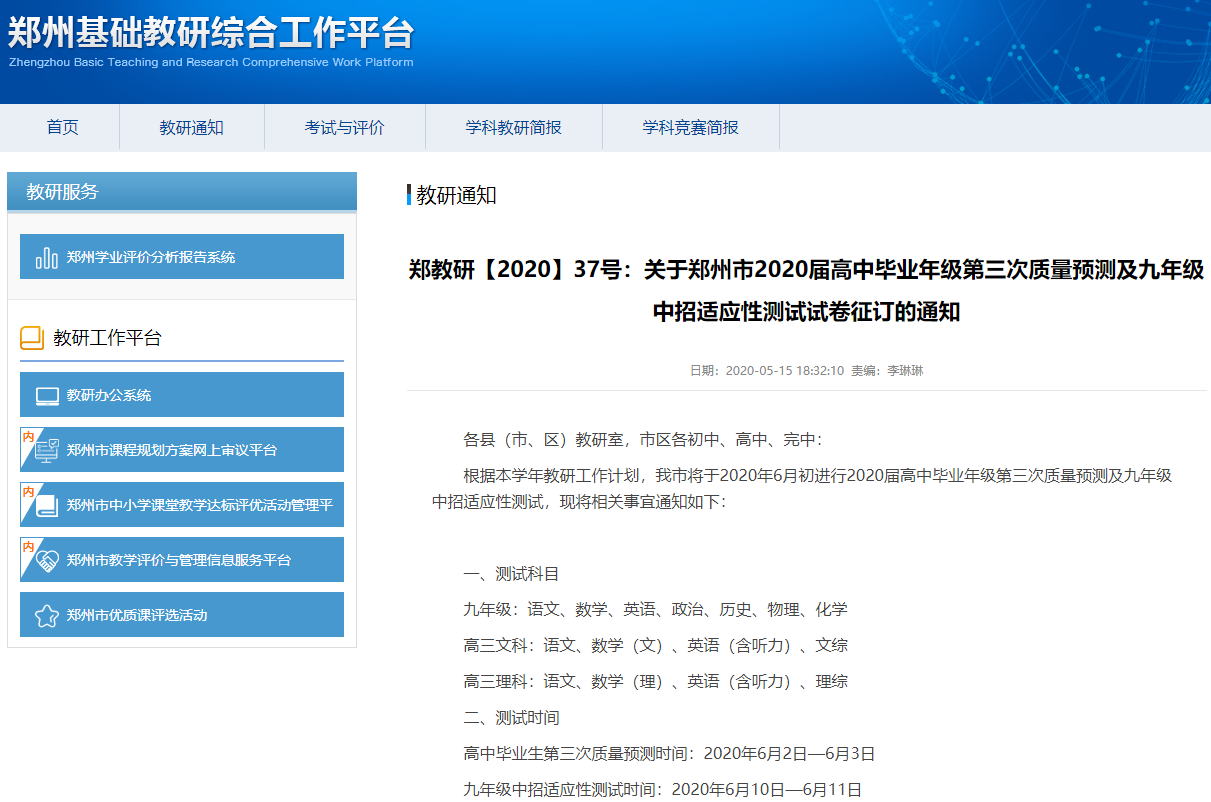The image size is (1211, 802).
Task: Select the 考试与评价 navigation item
Action: point(344,127)
